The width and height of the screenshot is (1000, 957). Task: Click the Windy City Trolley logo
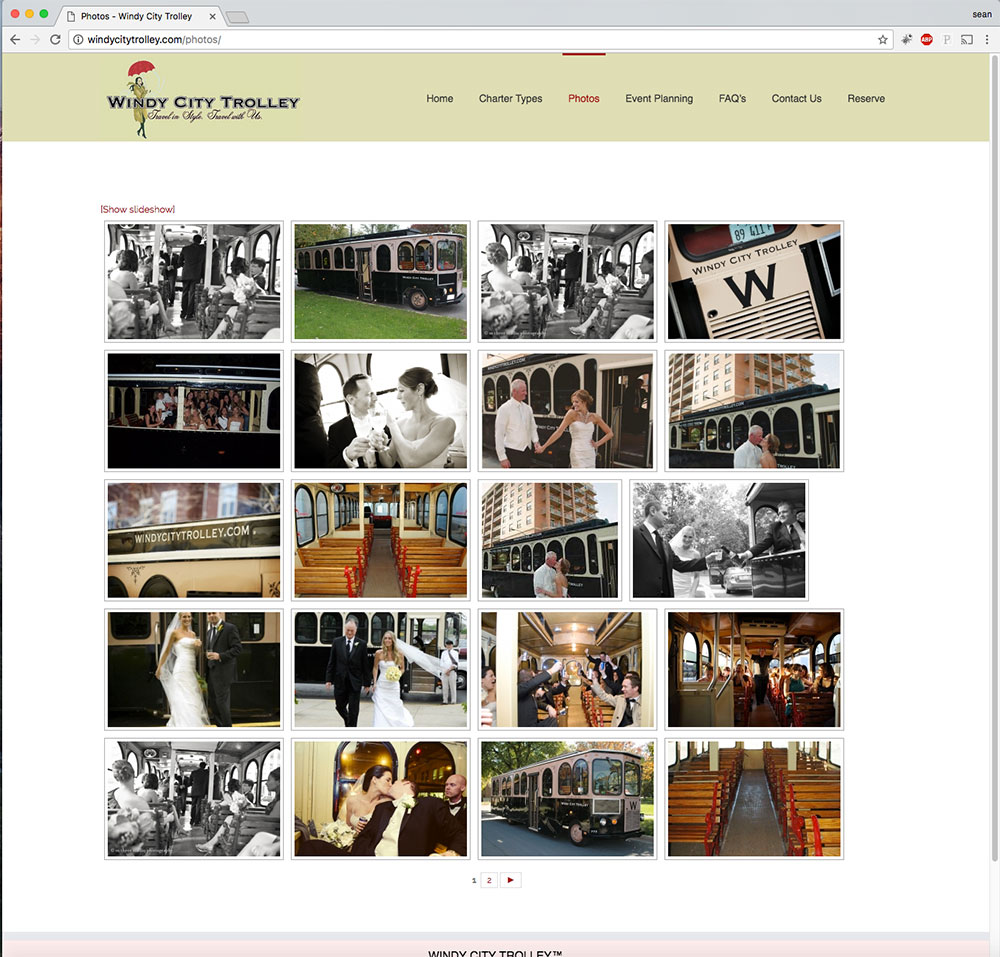pos(203,99)
